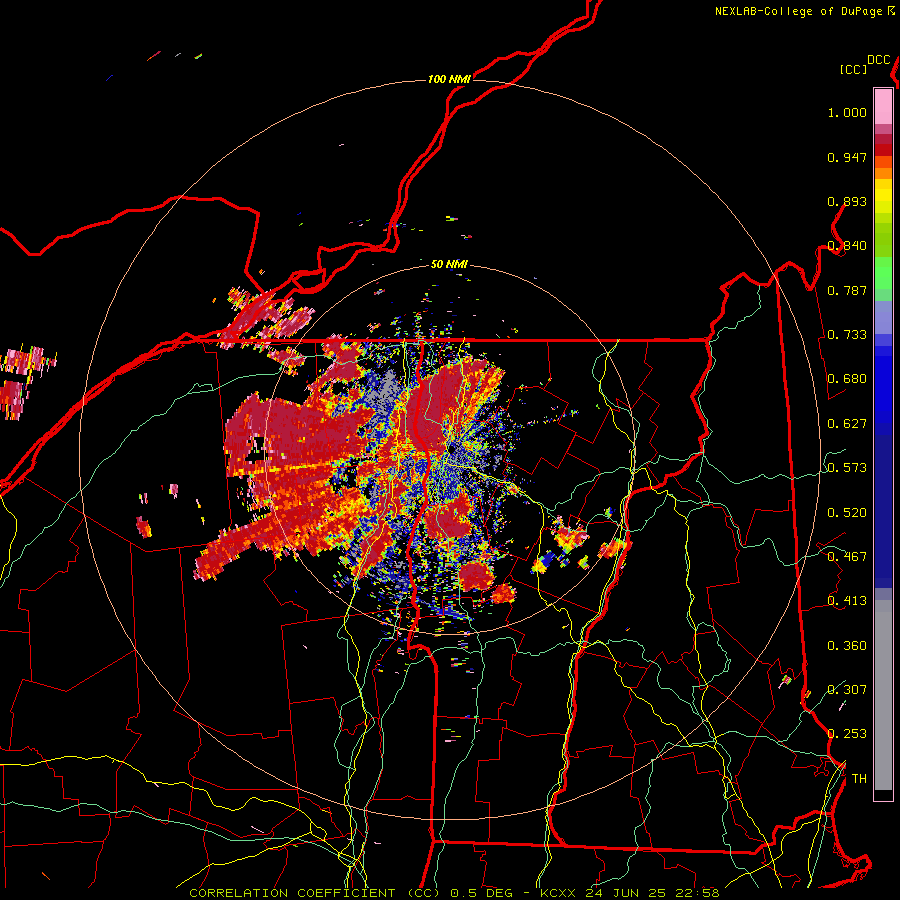Click the 0.840 scale value
Viewport: 900px width, 900px height.
pos(847,246)
